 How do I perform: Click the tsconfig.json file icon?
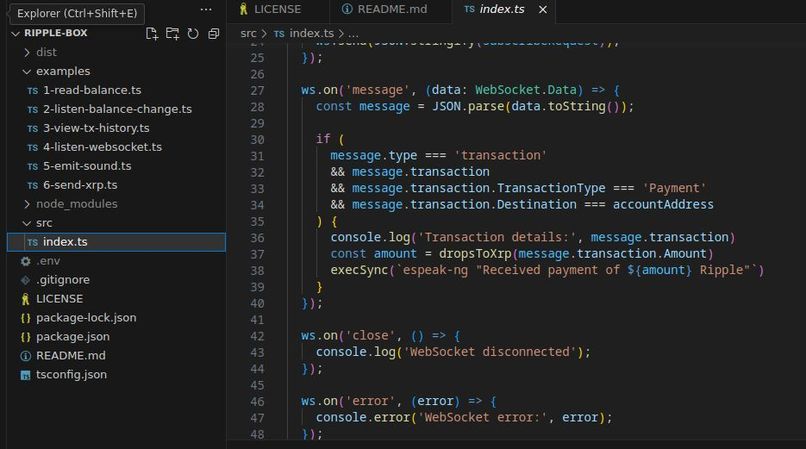pyautogui.click(x=25, y=375)
